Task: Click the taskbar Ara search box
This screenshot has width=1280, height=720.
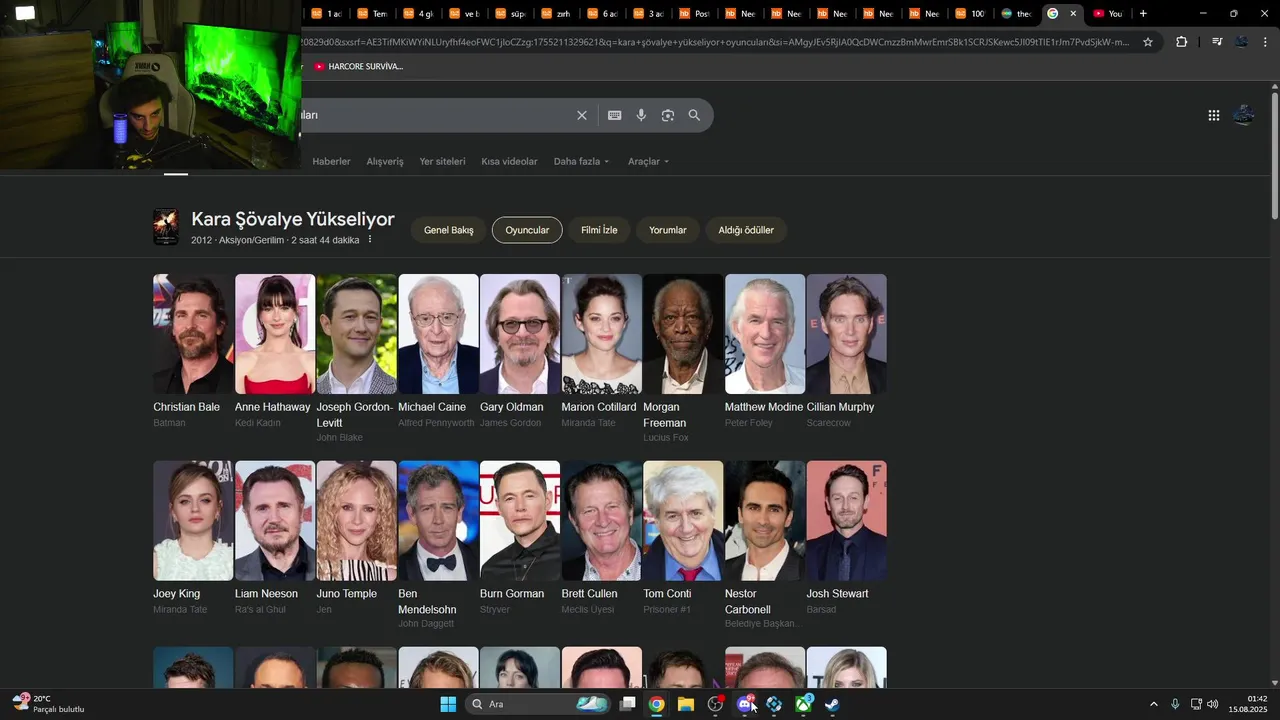Action: tap(538, 704)
